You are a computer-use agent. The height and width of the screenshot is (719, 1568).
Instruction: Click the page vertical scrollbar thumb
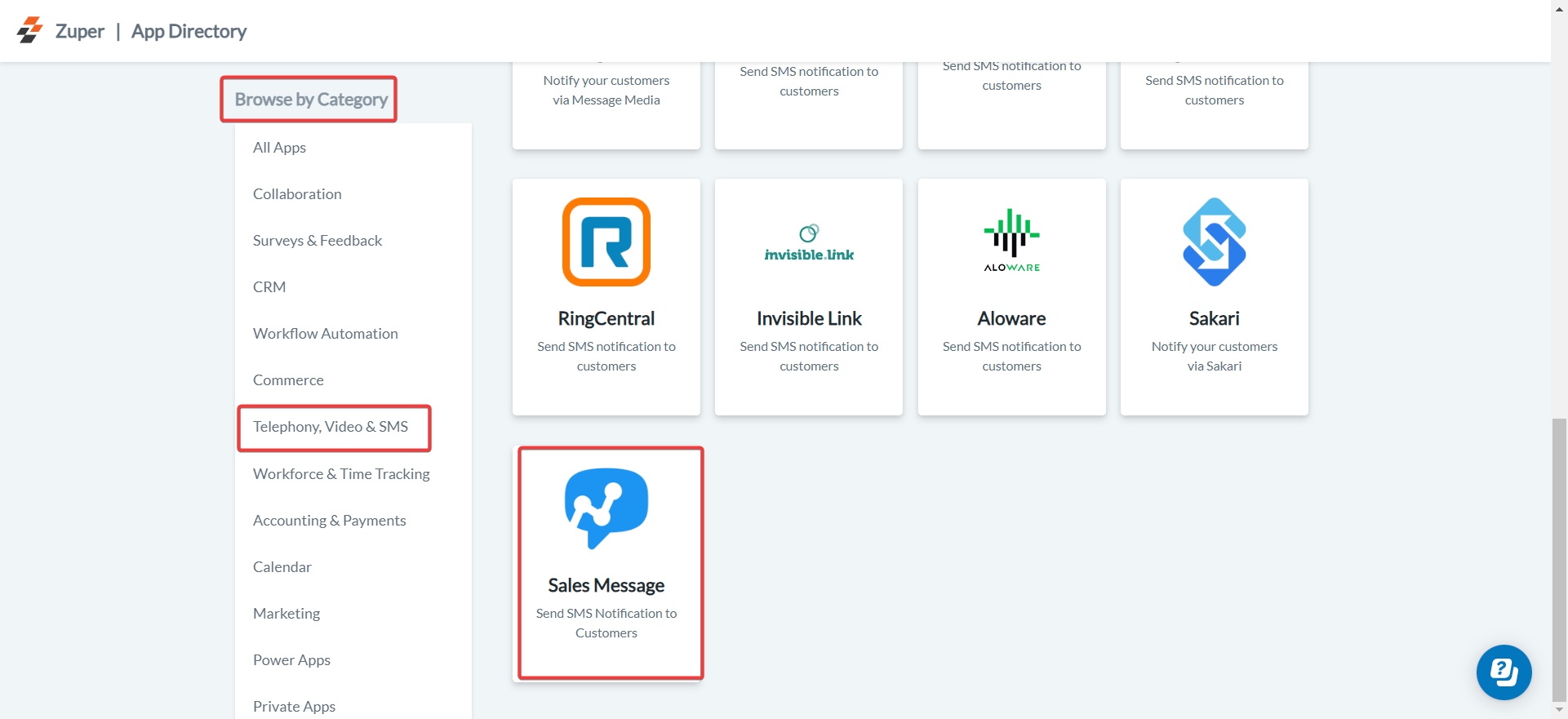[x=1559, y=559]
